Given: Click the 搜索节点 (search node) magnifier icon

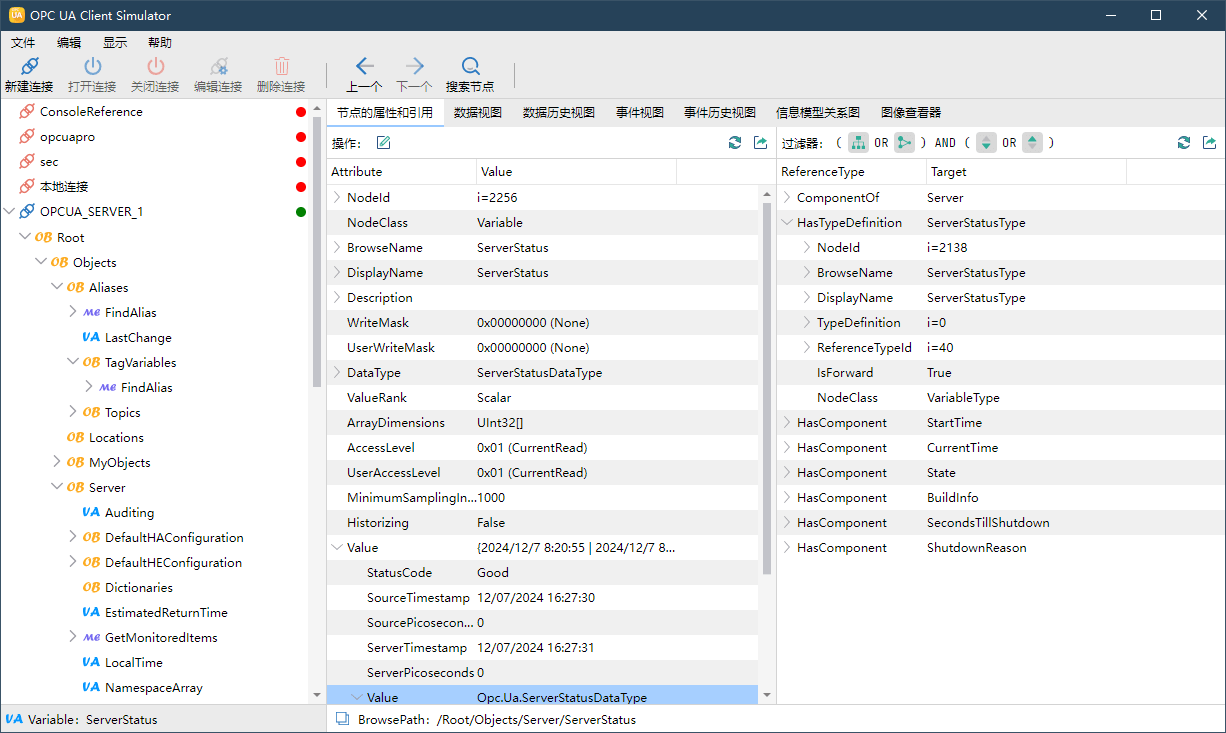Looking at the screenshot, I should 470,67.
